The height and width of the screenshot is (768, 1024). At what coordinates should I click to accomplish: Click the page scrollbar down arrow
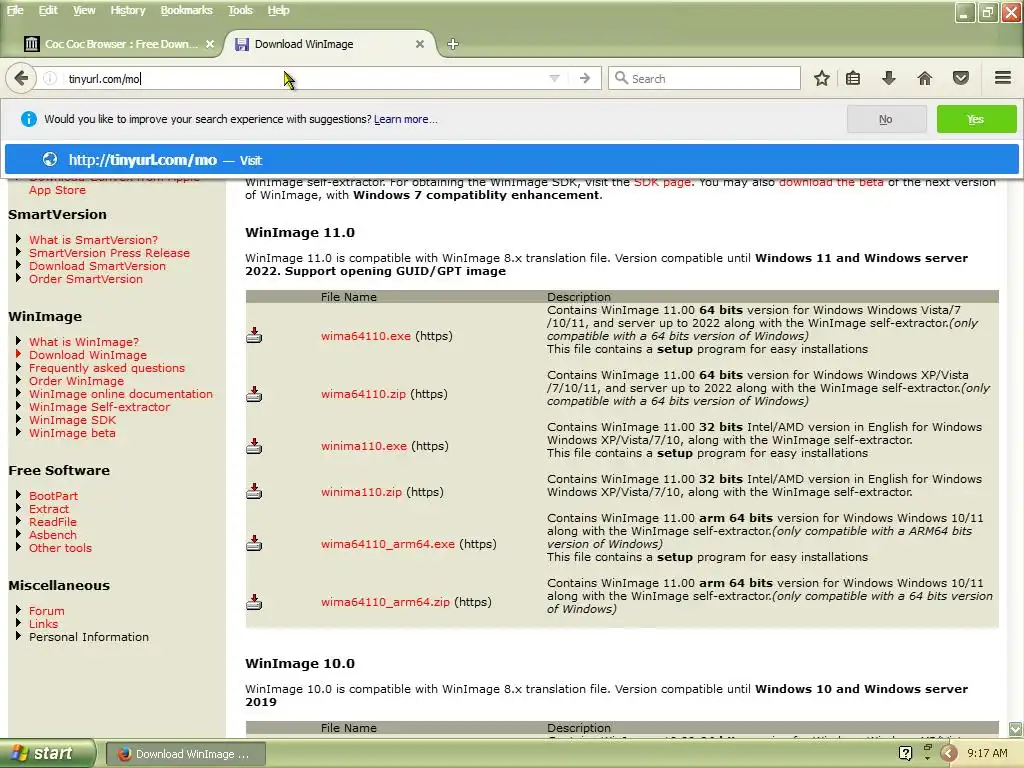coord(1015,728)
